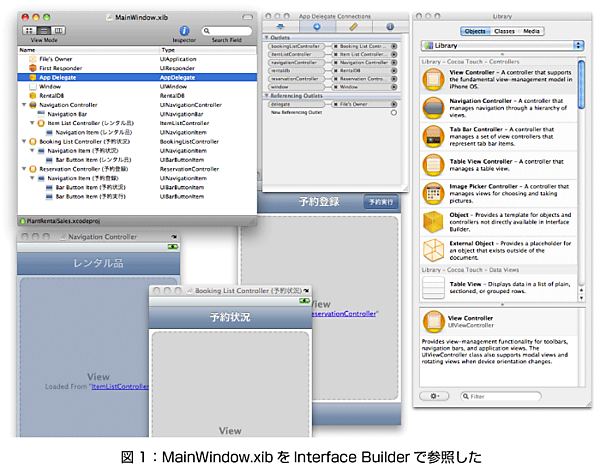Click the View Controller icon in Library
The height and width of the screenshot is (474, 600).
[x=435, y=78]
